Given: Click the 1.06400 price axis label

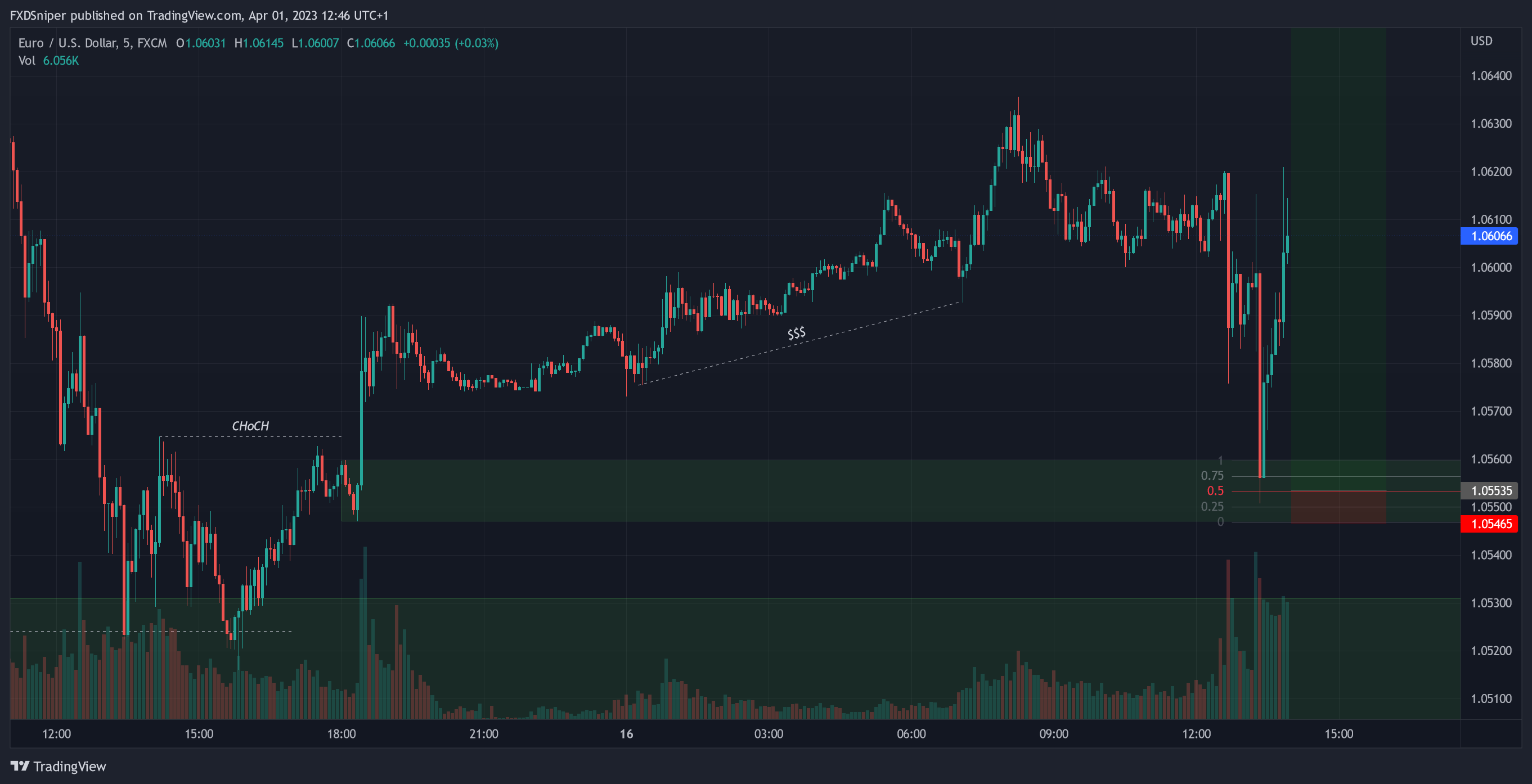Looking at the screenshot, I should pyautogui.click(x=1490, y=75).
